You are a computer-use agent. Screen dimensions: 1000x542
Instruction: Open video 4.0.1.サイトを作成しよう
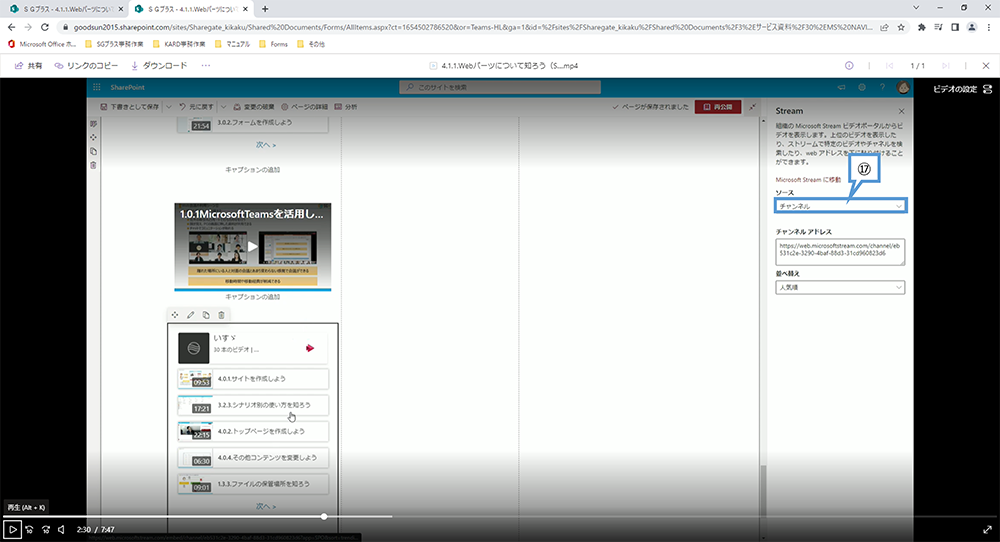(x=253, y=379)
